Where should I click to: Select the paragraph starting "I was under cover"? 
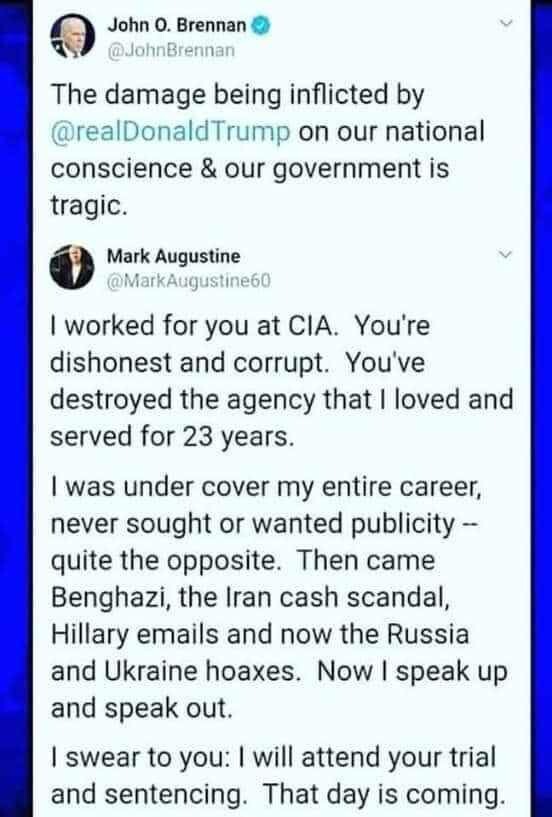[x=279, y=597]
